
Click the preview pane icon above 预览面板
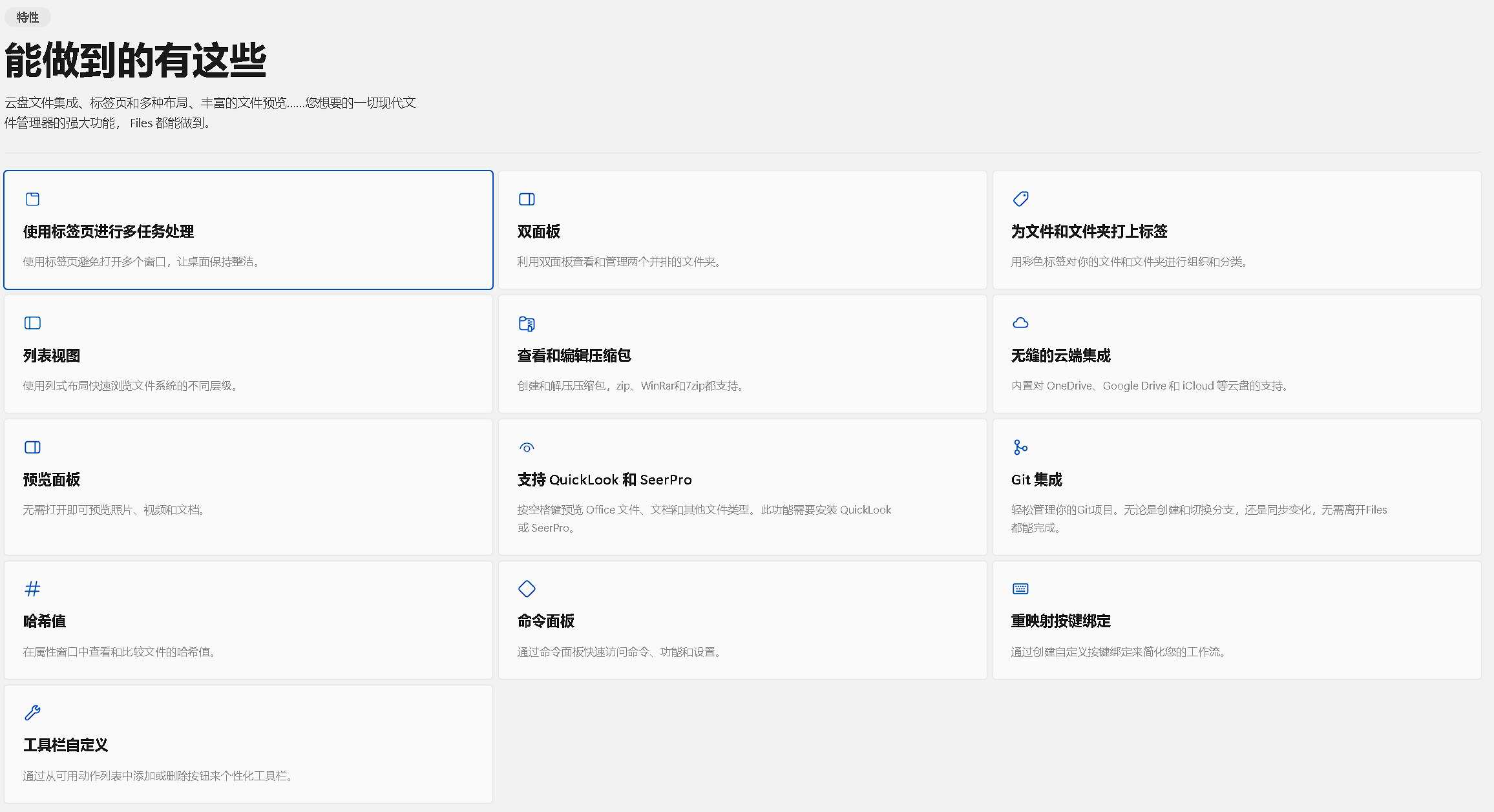(x=32, y=447)
